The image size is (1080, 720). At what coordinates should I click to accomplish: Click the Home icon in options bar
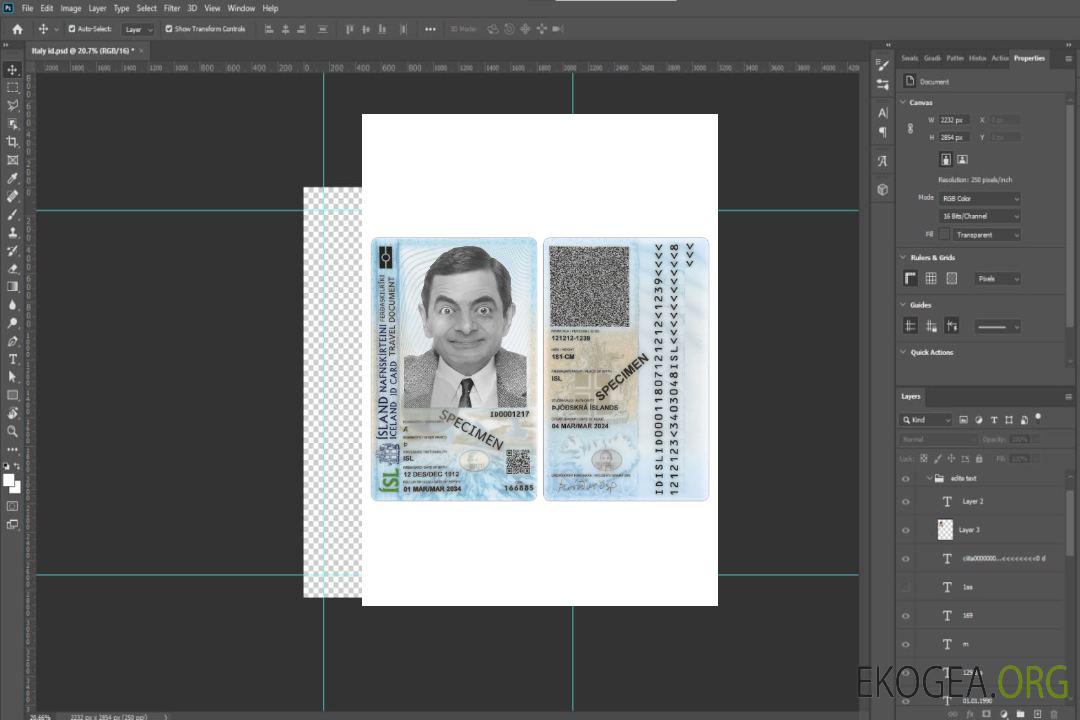tap(17, 29)
